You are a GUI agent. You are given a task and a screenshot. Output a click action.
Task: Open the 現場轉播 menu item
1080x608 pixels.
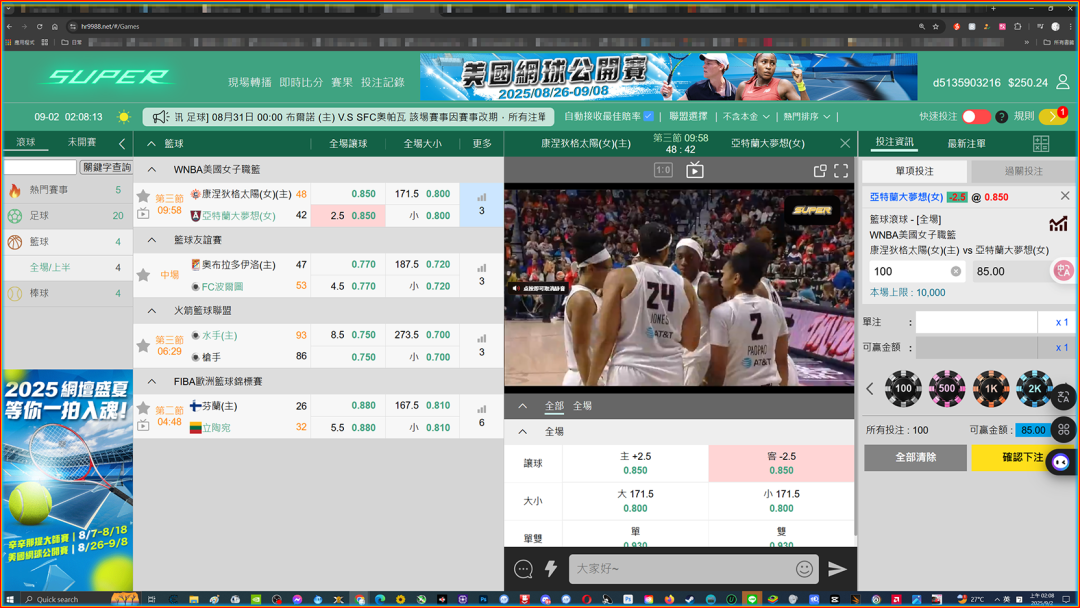point(249,82)
